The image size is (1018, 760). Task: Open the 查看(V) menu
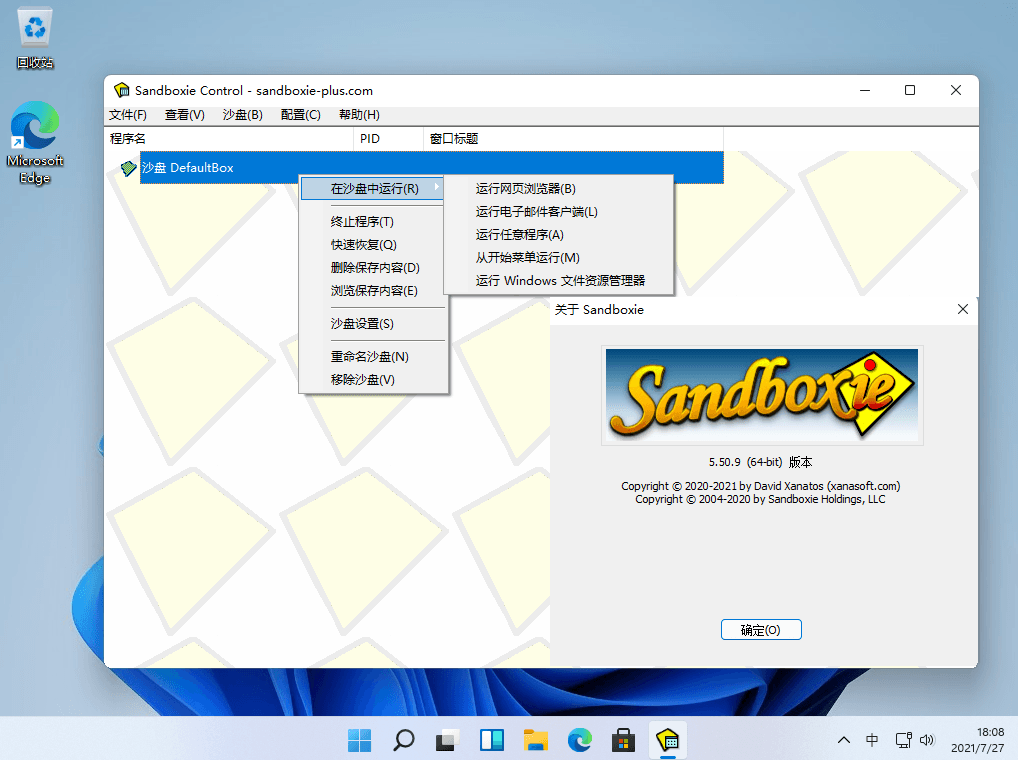[184, 115]
